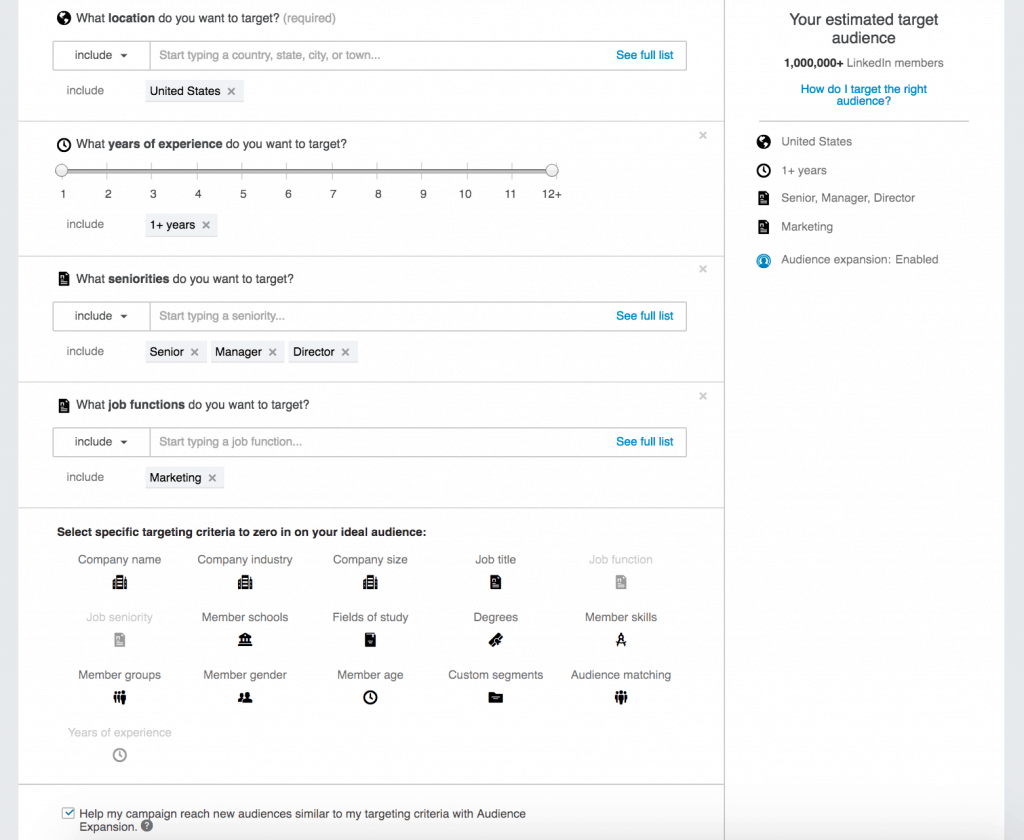Dismiss the years of experience section
Screen dimensions: 1024x840
pos(703,135)
